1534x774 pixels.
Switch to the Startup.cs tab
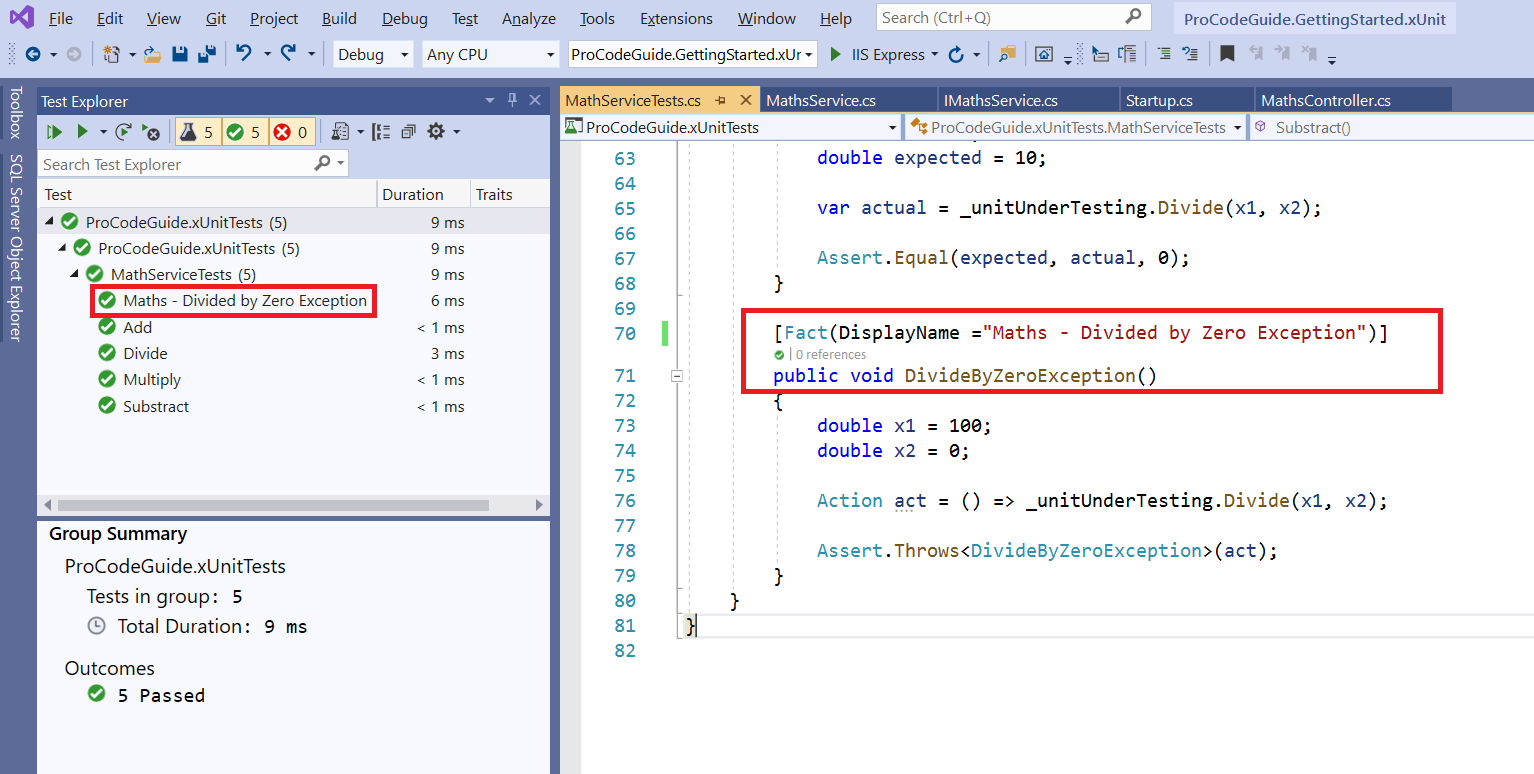click(1158, 100)
